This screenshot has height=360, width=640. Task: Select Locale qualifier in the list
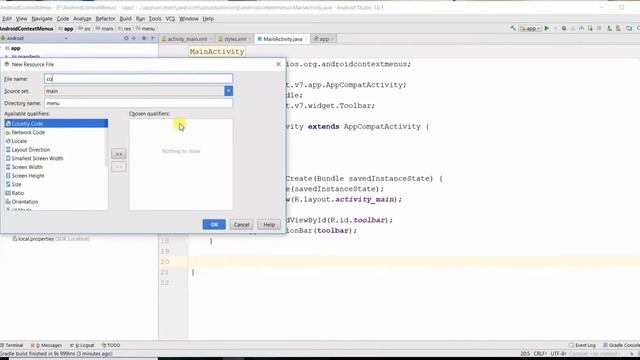click(56, 141)
